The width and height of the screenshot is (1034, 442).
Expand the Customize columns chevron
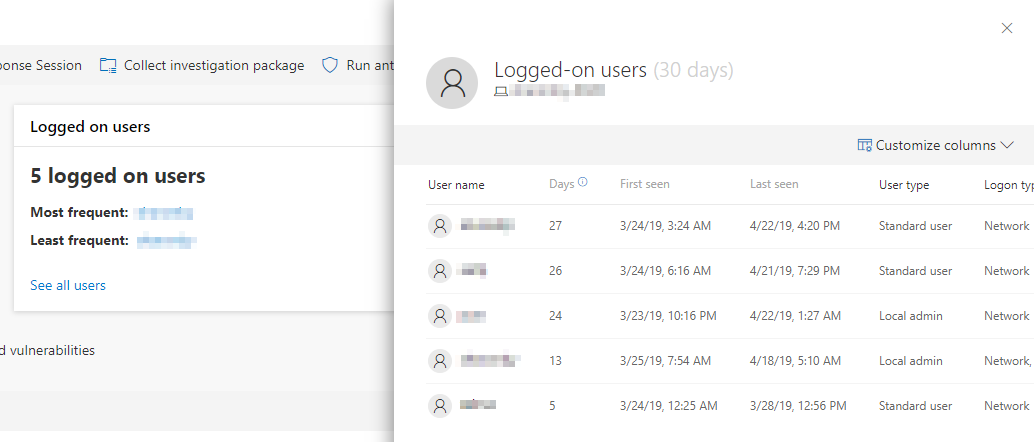[1006, 145]
